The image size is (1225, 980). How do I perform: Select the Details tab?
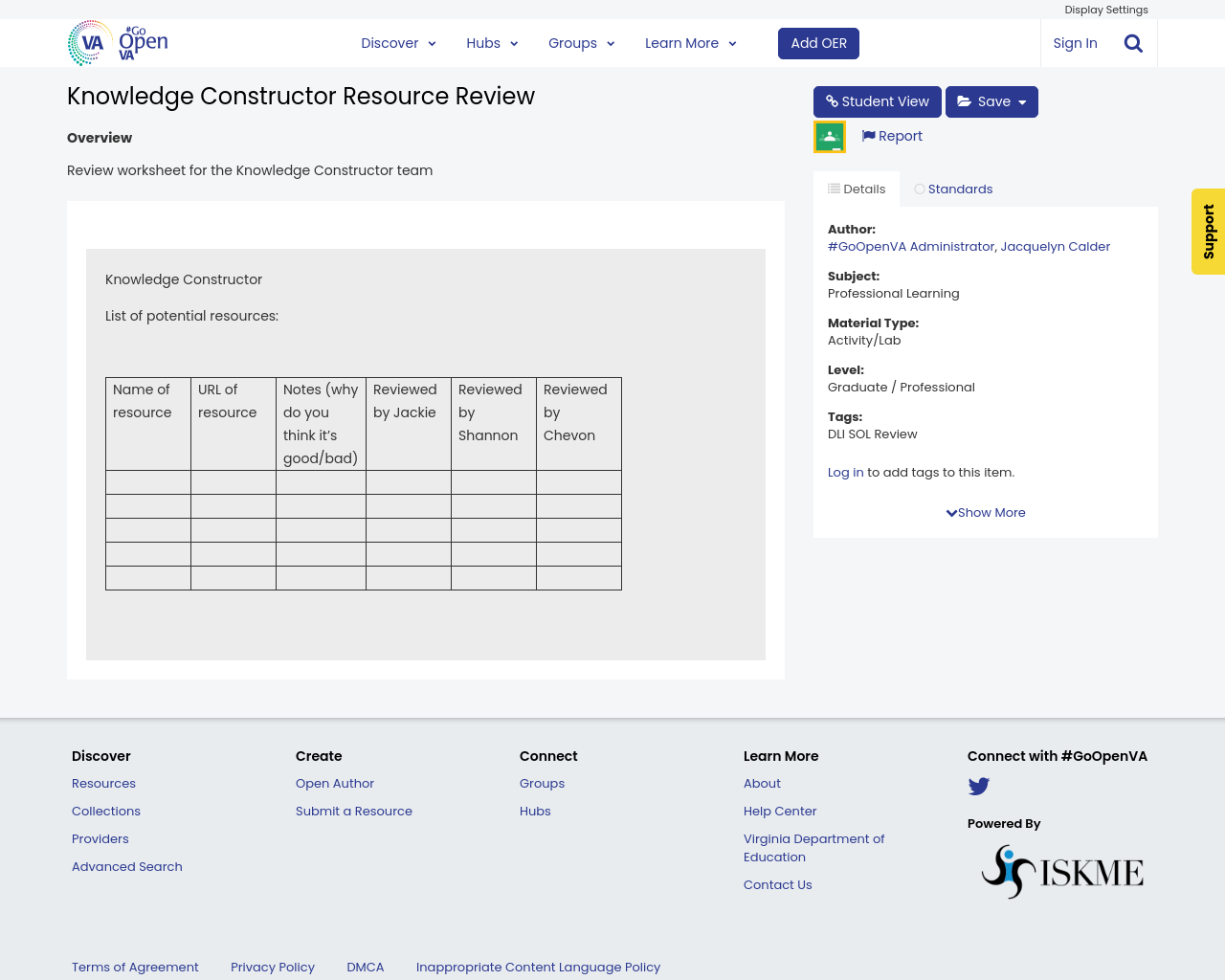pyautogui.click(x=856, y=189)
